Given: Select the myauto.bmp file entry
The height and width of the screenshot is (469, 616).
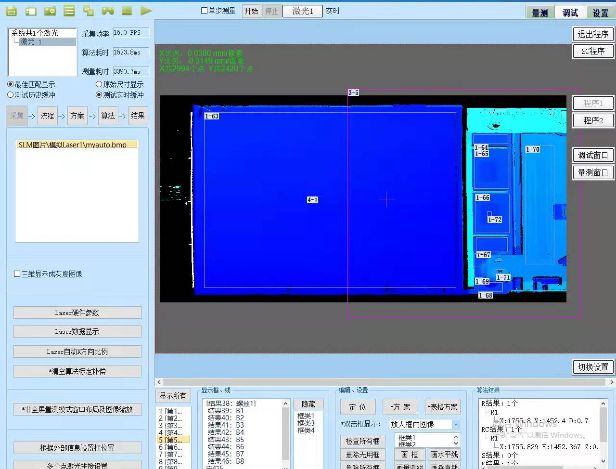Looking at the screenshot, I should pos(77,145).
